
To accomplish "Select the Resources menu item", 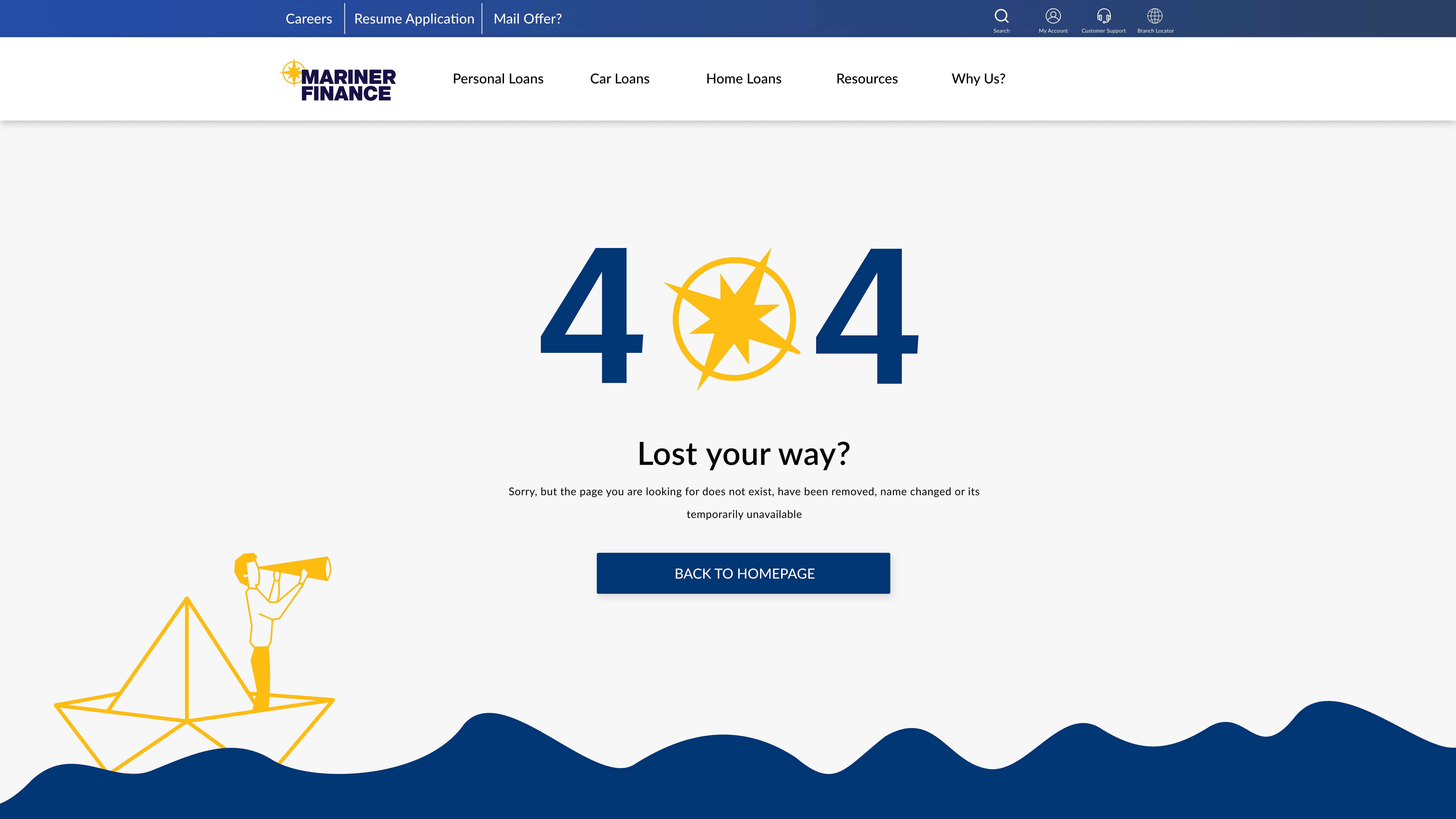I will [867, 78].
